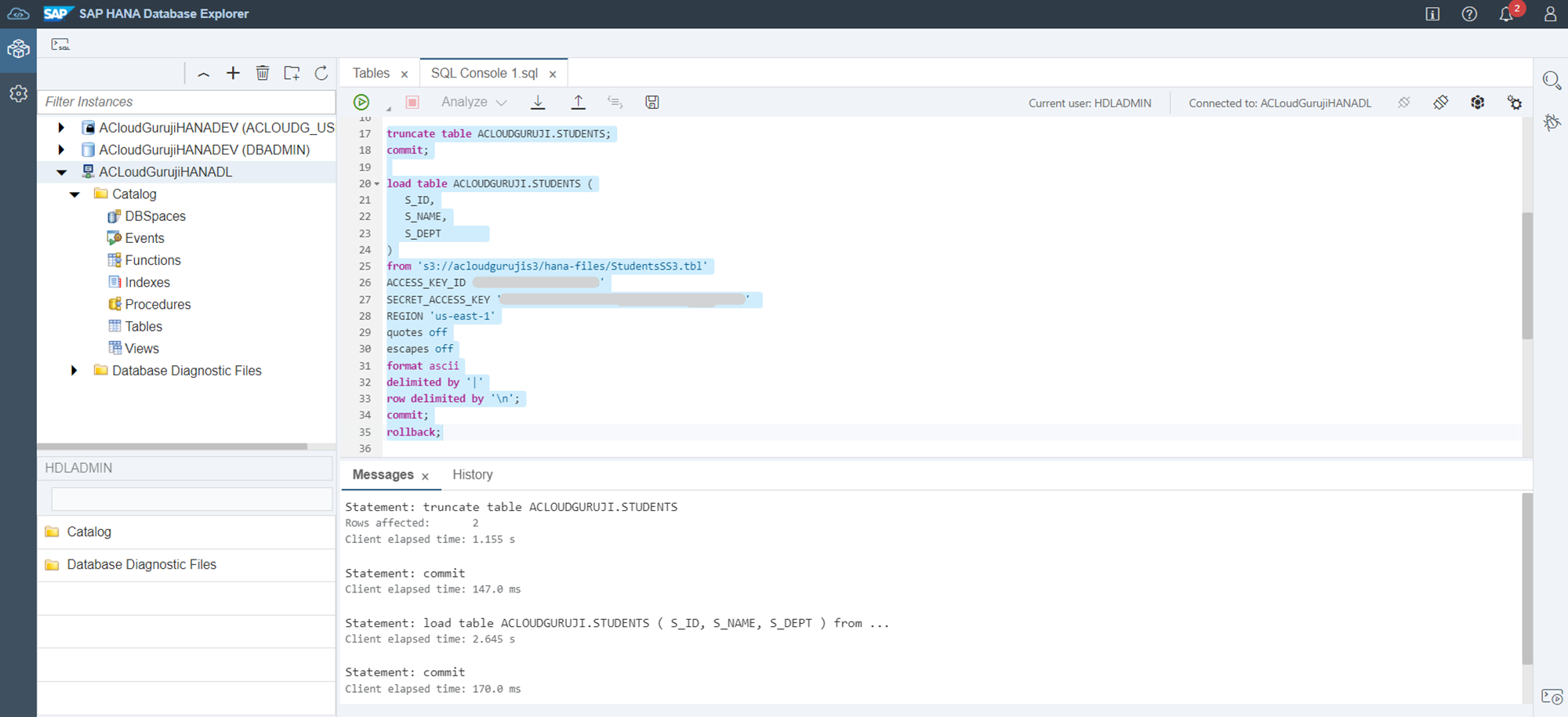Click the Filter Instances input field
This screenshot has height=717, width=1568.
[x=187, y=102]
